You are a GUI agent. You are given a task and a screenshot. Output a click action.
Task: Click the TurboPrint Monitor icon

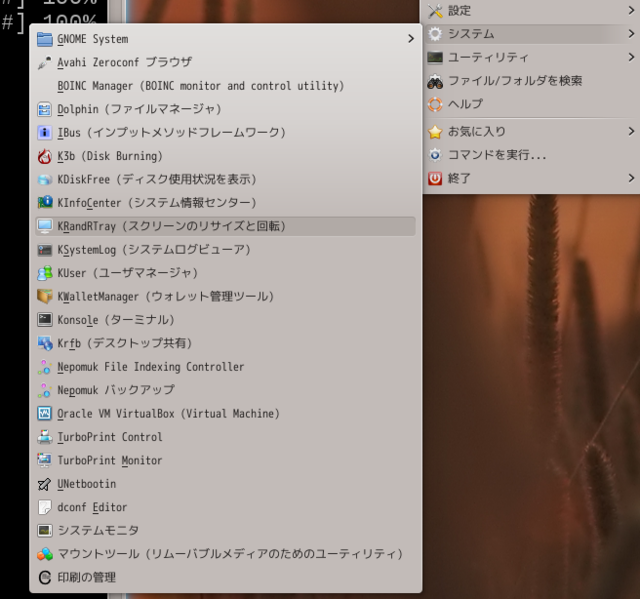coord(44,460)
